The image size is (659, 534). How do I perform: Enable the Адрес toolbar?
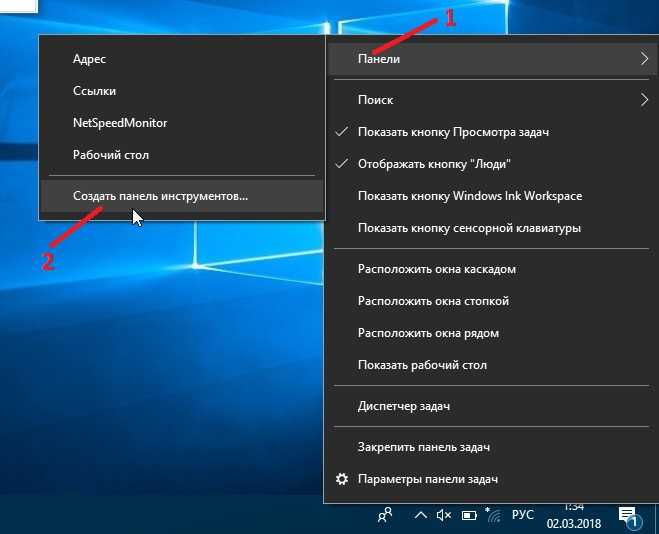point(182,59)
